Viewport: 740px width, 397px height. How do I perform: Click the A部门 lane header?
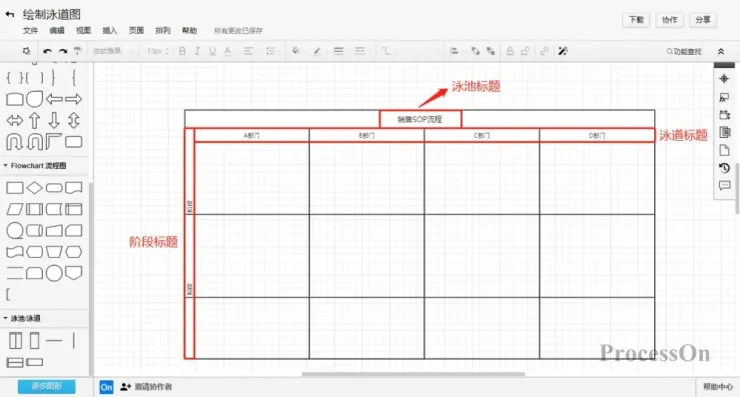(x=252, y=135)
